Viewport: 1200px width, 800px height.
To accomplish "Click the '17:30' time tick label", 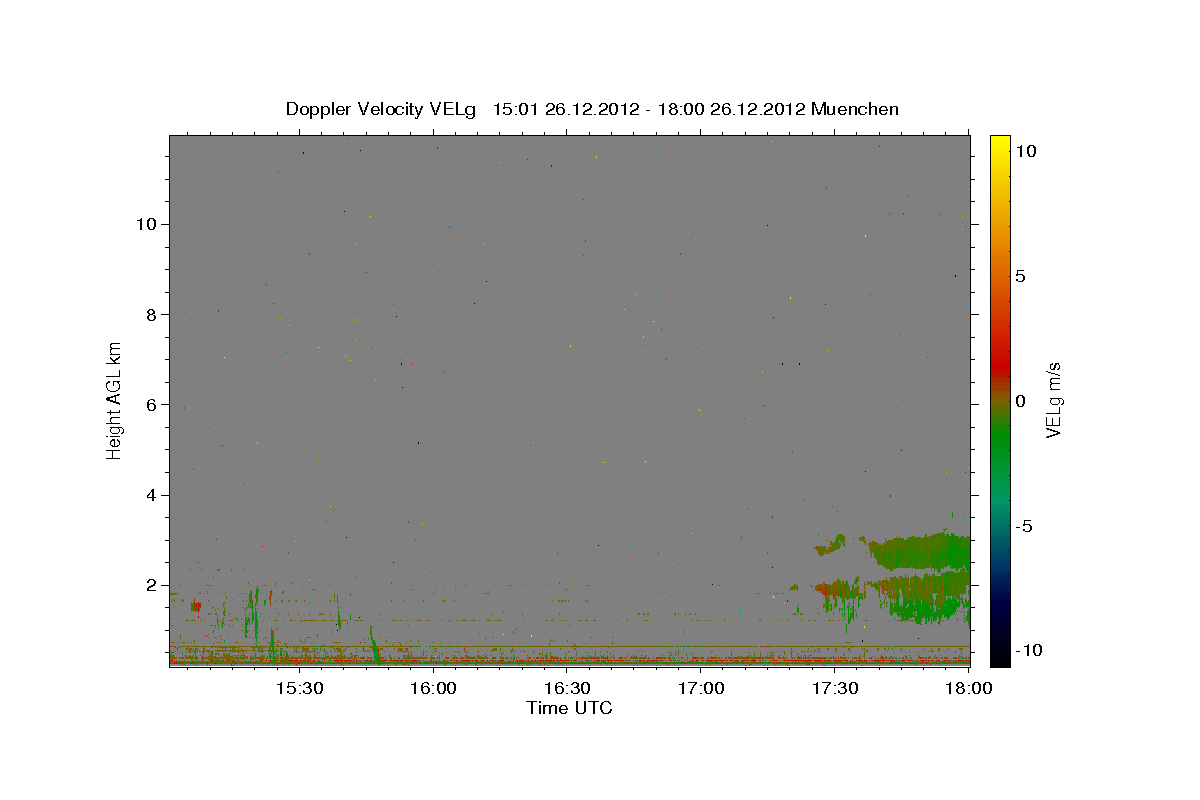I will 835,688.
